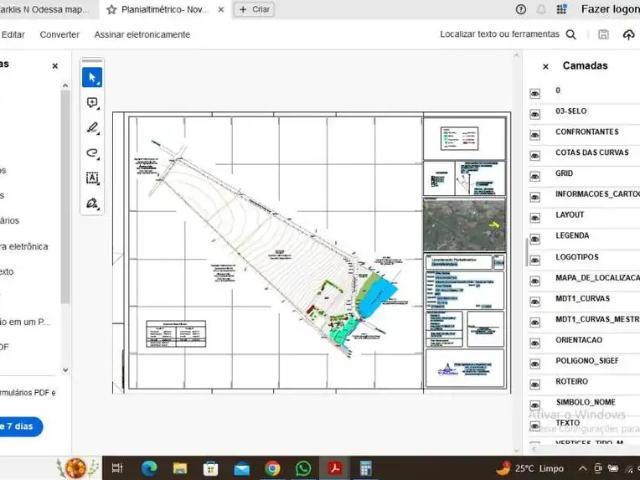Open the Editar menu
Viewport: 640px width, 480px height.
point(13,35)
